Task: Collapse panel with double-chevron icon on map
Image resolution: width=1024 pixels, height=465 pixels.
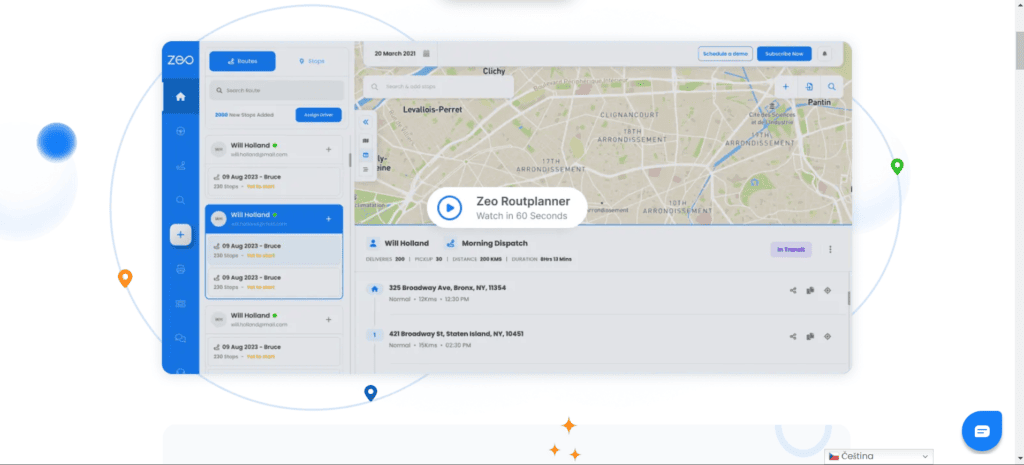Action: 366,122
